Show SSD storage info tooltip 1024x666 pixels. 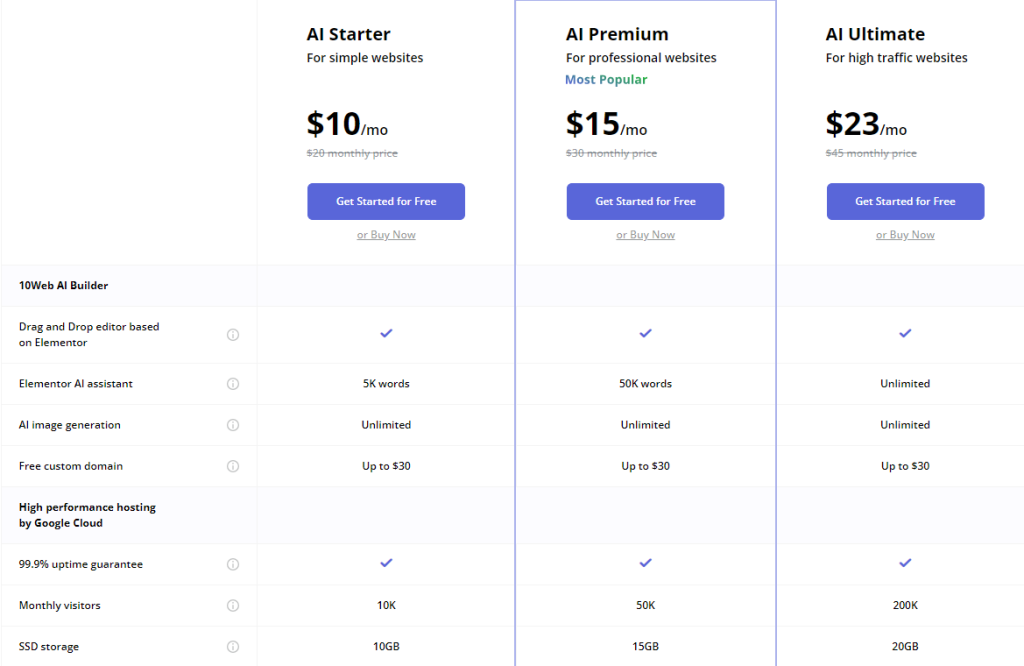(233, 646)
